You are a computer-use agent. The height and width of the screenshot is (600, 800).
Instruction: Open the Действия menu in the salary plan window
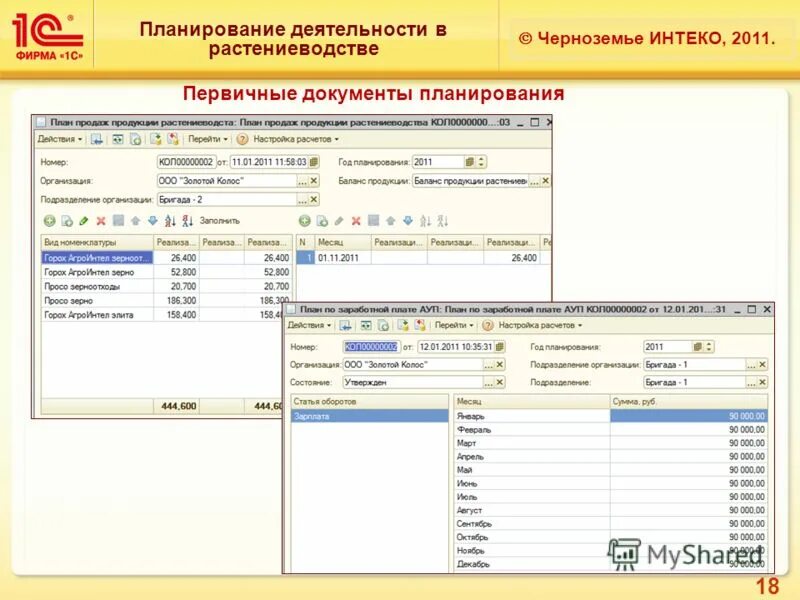click(308, 324)
